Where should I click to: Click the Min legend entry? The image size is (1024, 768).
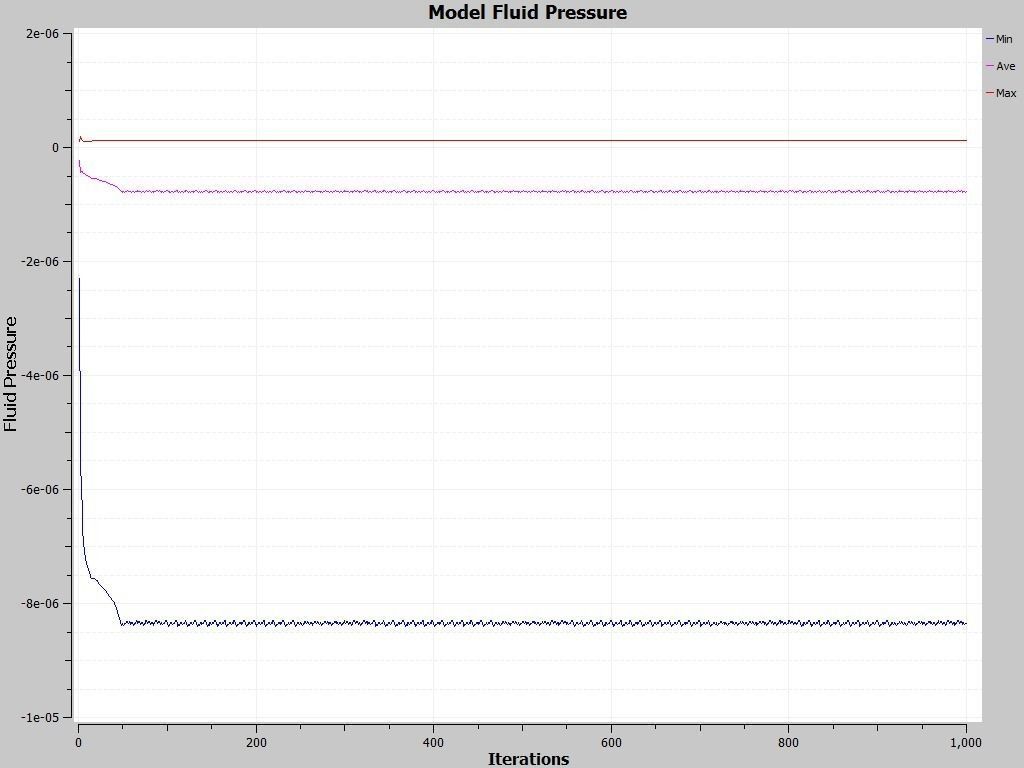click(1000, 39)
